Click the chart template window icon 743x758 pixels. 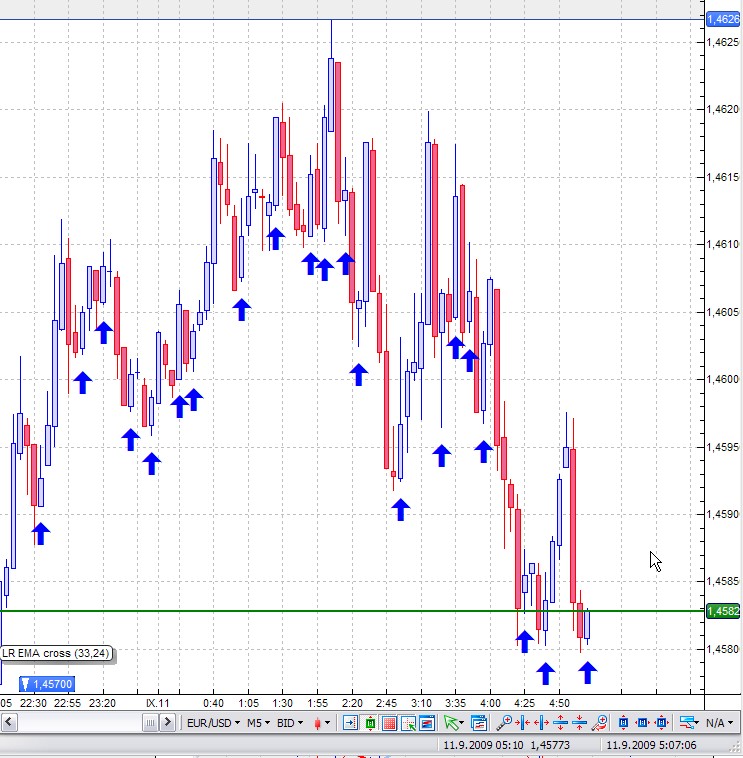(x=478, y=722)
